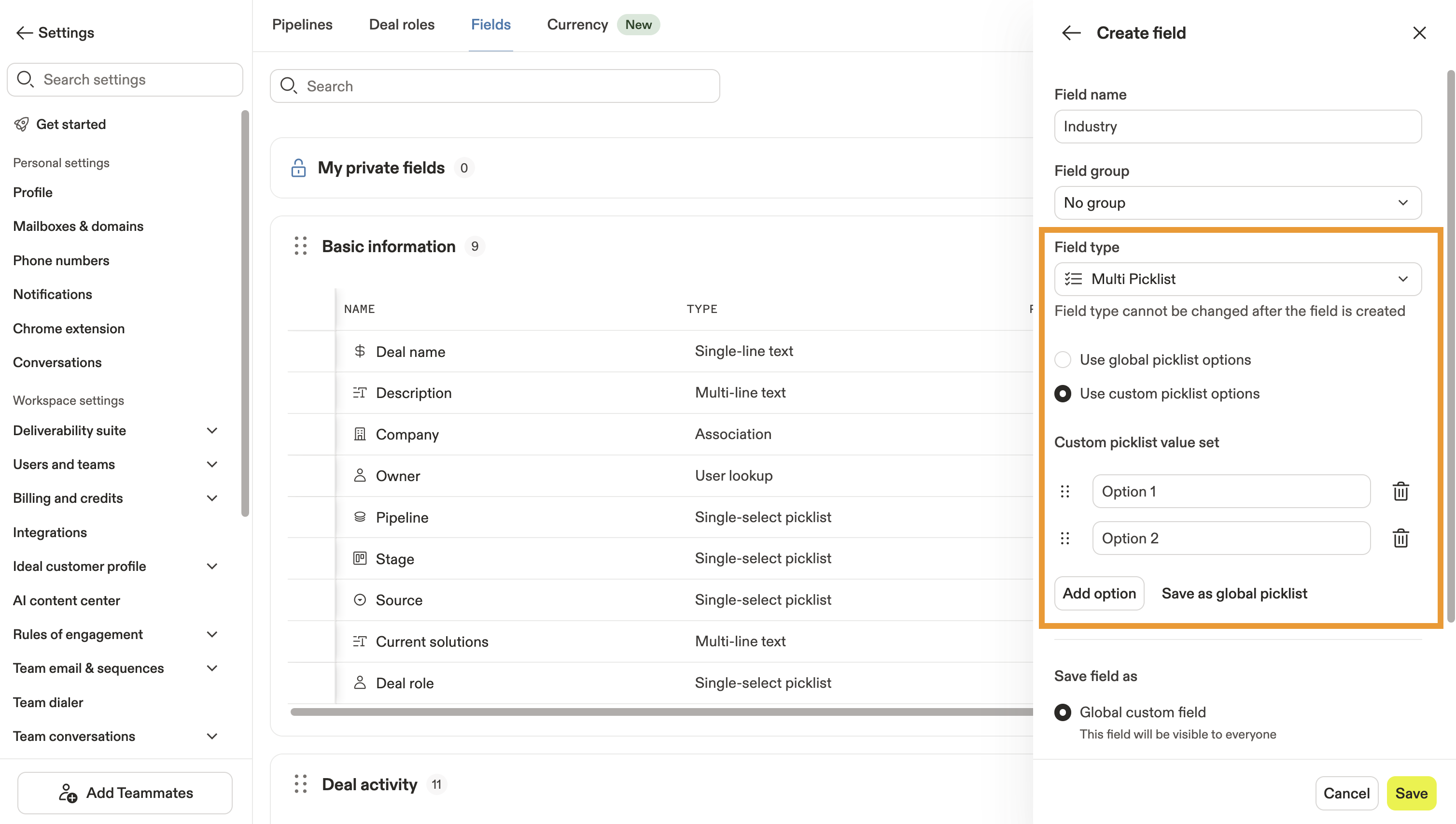Select Use custom picklist options
1456x824 pixels.
1062,394
